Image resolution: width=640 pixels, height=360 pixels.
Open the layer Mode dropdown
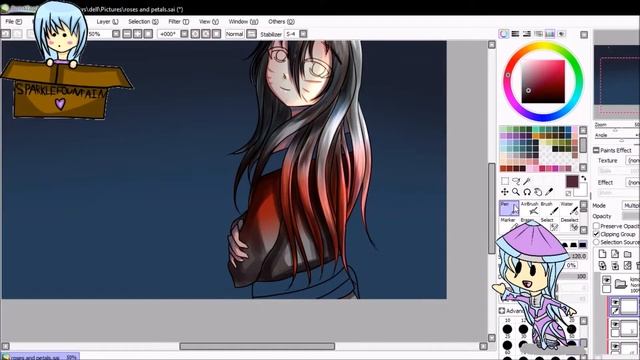[631, 205]
